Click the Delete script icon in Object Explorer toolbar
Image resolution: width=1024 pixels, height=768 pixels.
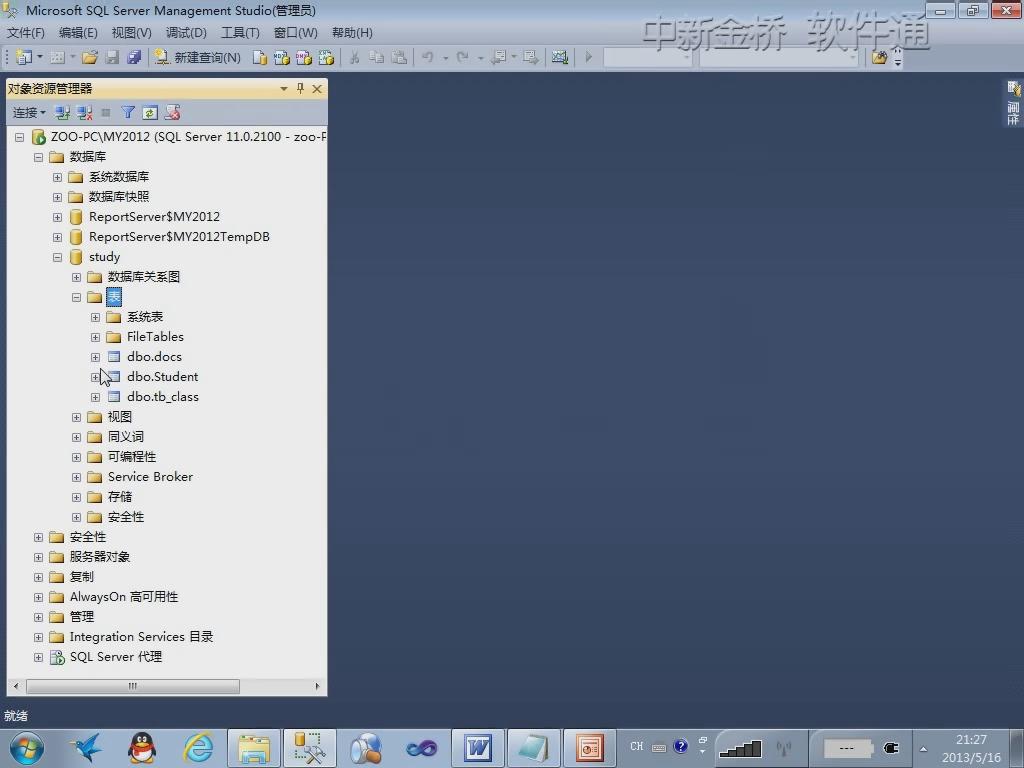(x=172, y=113)
